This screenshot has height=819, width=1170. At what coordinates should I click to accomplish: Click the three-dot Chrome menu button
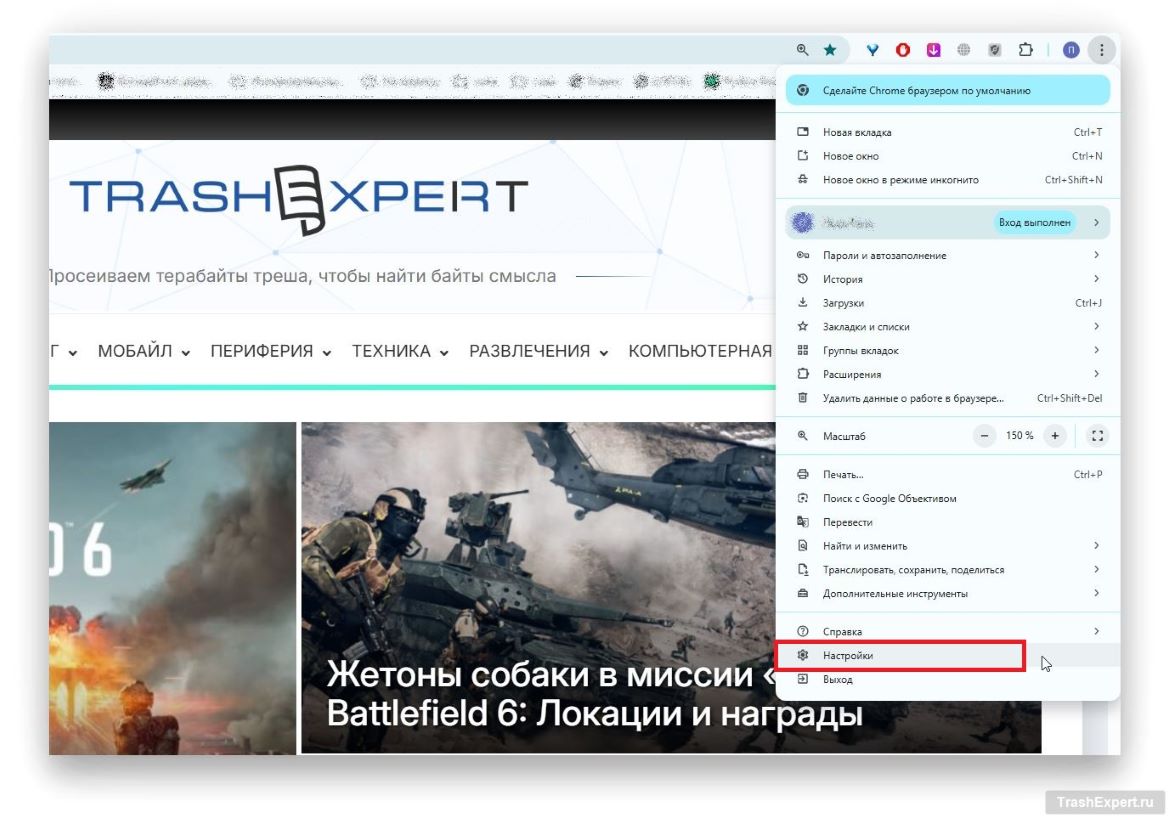coord(1101,50)
